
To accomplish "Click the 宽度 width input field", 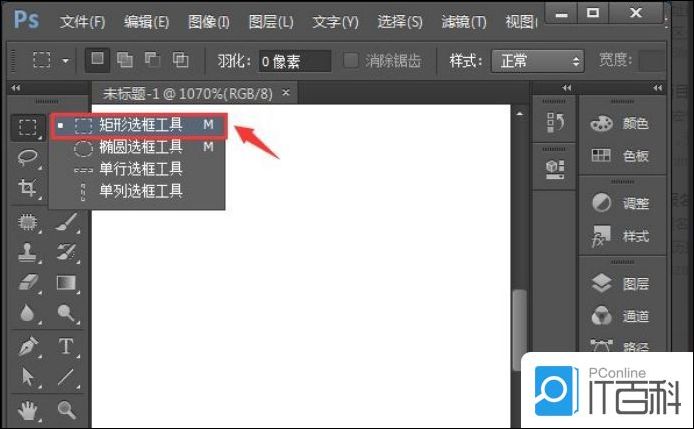I will click(x=652, y=61).
